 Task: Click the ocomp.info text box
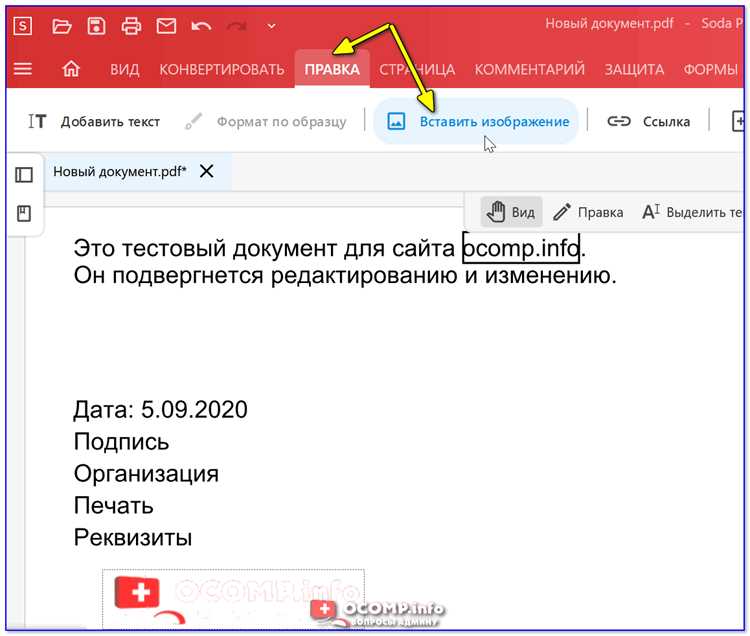pos(521,248)
